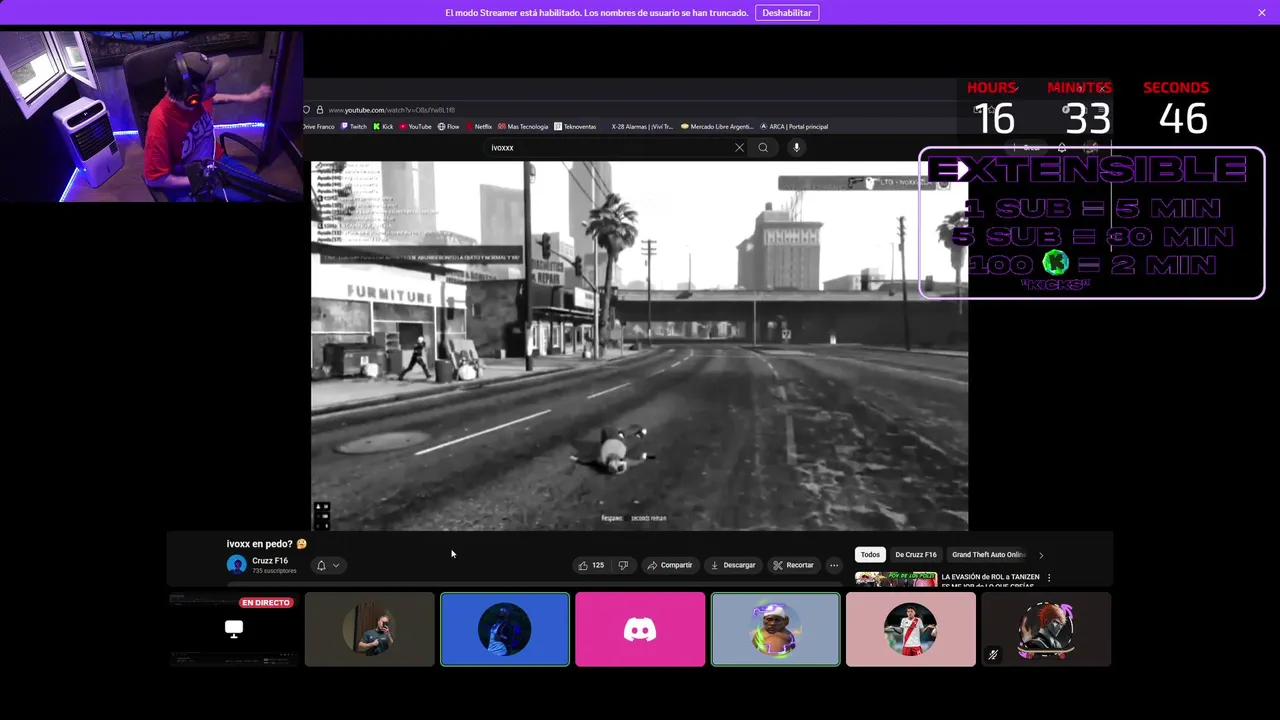Select the De Cruzz F16 filter chip

coord(916,555)
